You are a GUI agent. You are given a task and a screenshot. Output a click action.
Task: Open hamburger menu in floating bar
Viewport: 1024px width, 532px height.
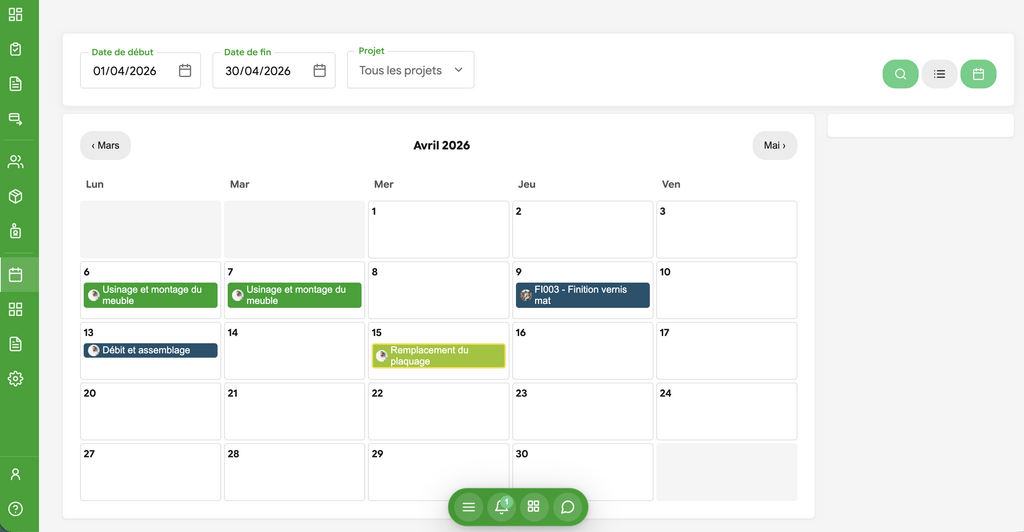[x=468, y=507]
